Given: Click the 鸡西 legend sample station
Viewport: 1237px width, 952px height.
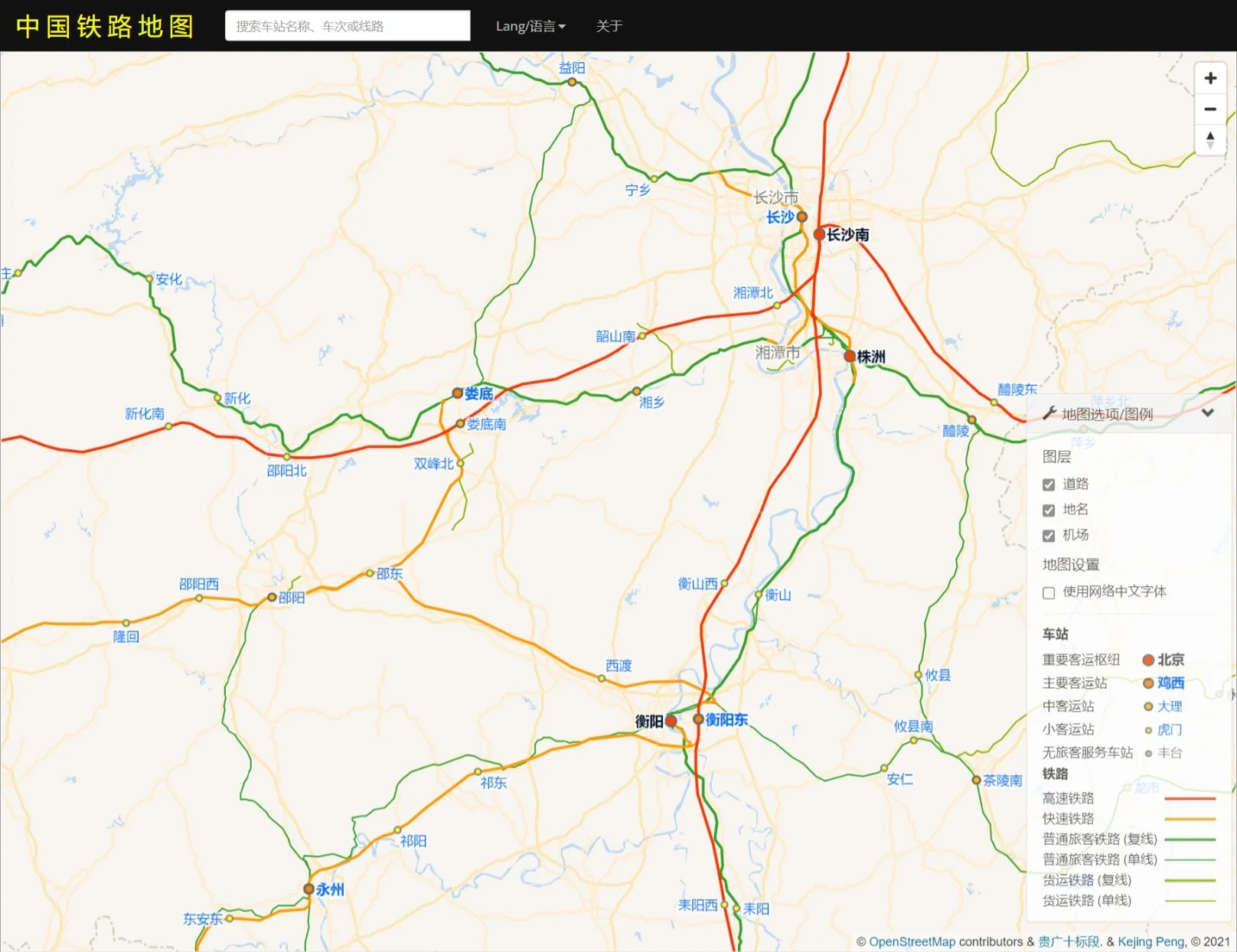Looking at the screenshot, I should tap(1164, 683).
